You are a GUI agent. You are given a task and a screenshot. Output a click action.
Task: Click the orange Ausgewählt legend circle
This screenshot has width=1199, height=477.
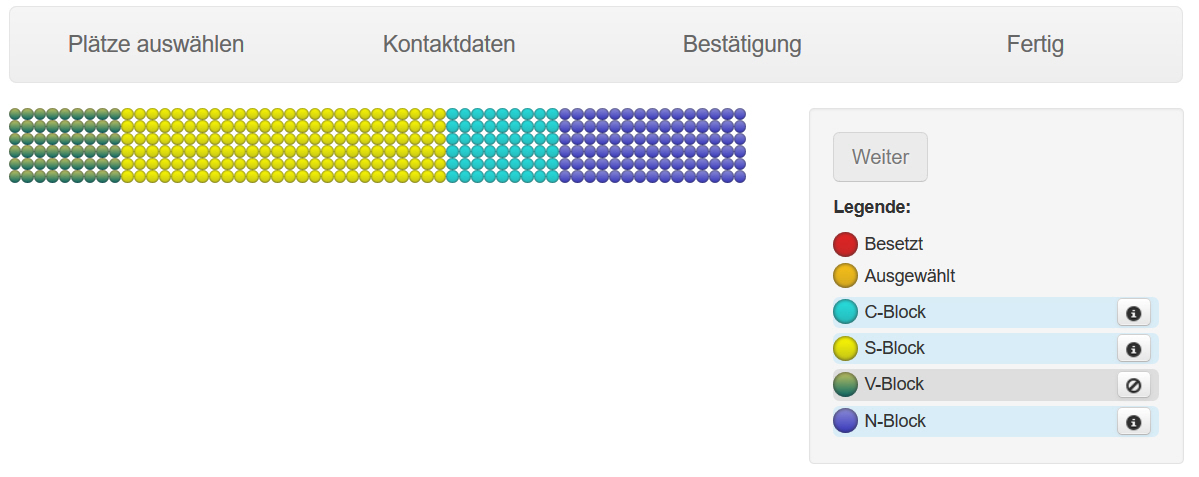pos(845,276)
